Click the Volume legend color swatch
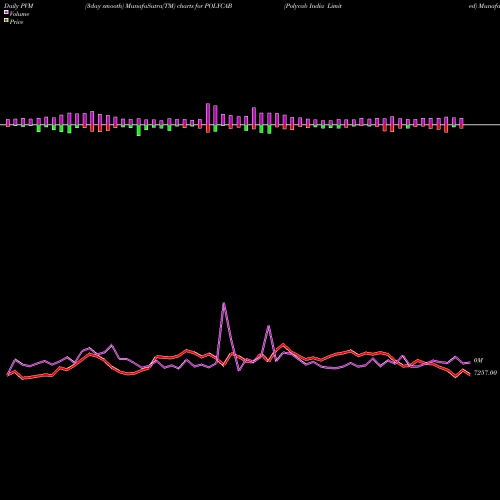The height and width of the screenshot is (500, 500). [x=6, y=12]
